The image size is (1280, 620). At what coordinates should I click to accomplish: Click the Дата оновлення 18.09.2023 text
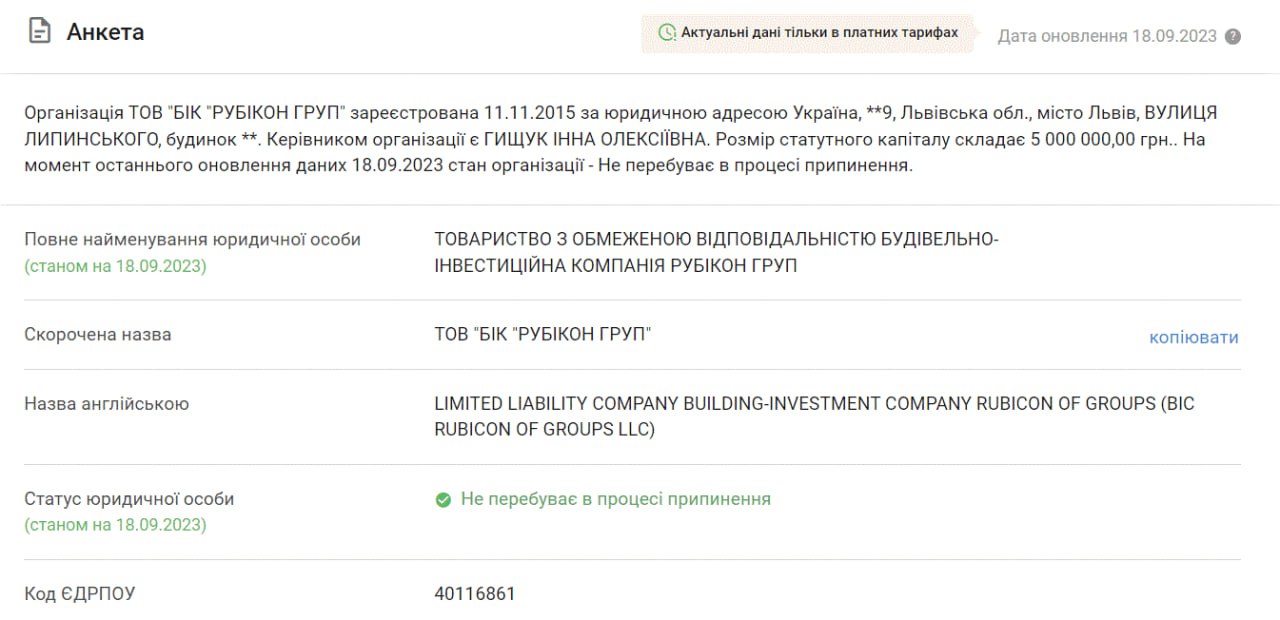(1110, 34)
